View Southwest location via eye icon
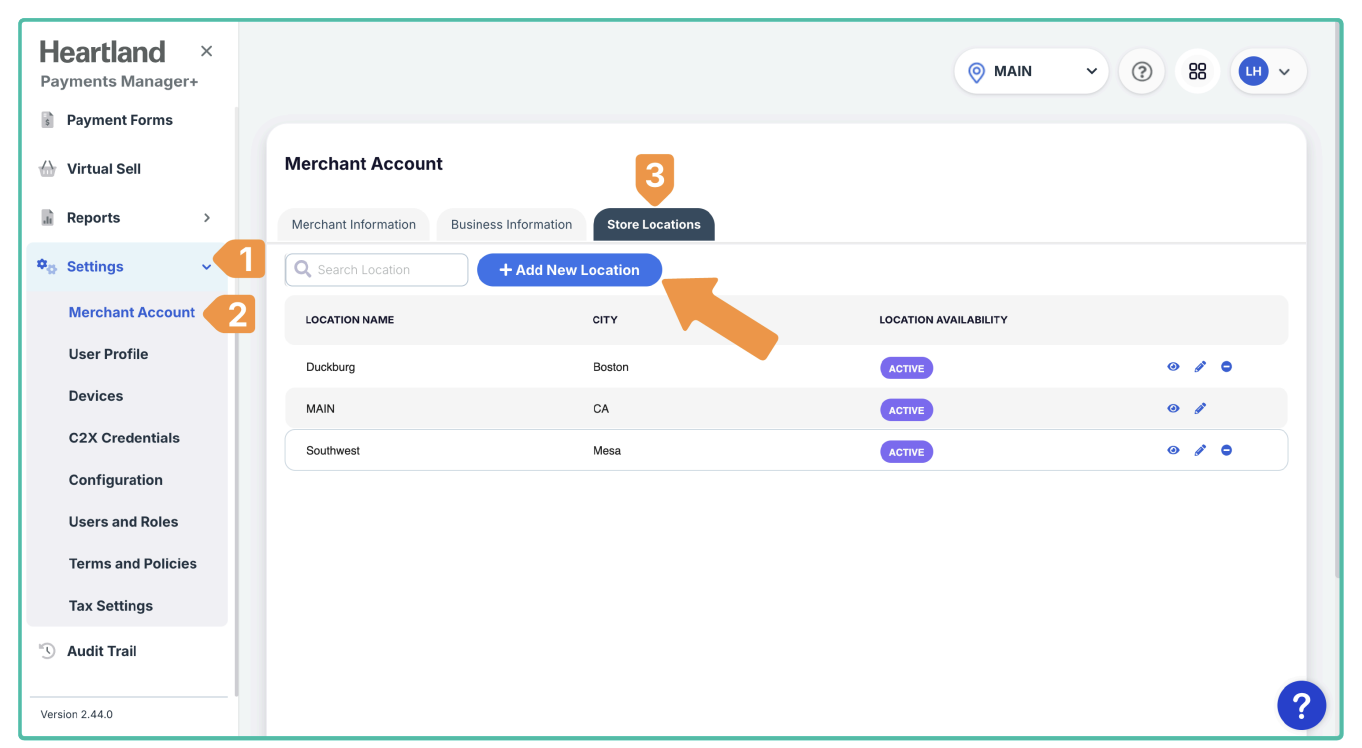Image resolution: width=1362 pixels, height=748 pixels. pos(1173,451)
